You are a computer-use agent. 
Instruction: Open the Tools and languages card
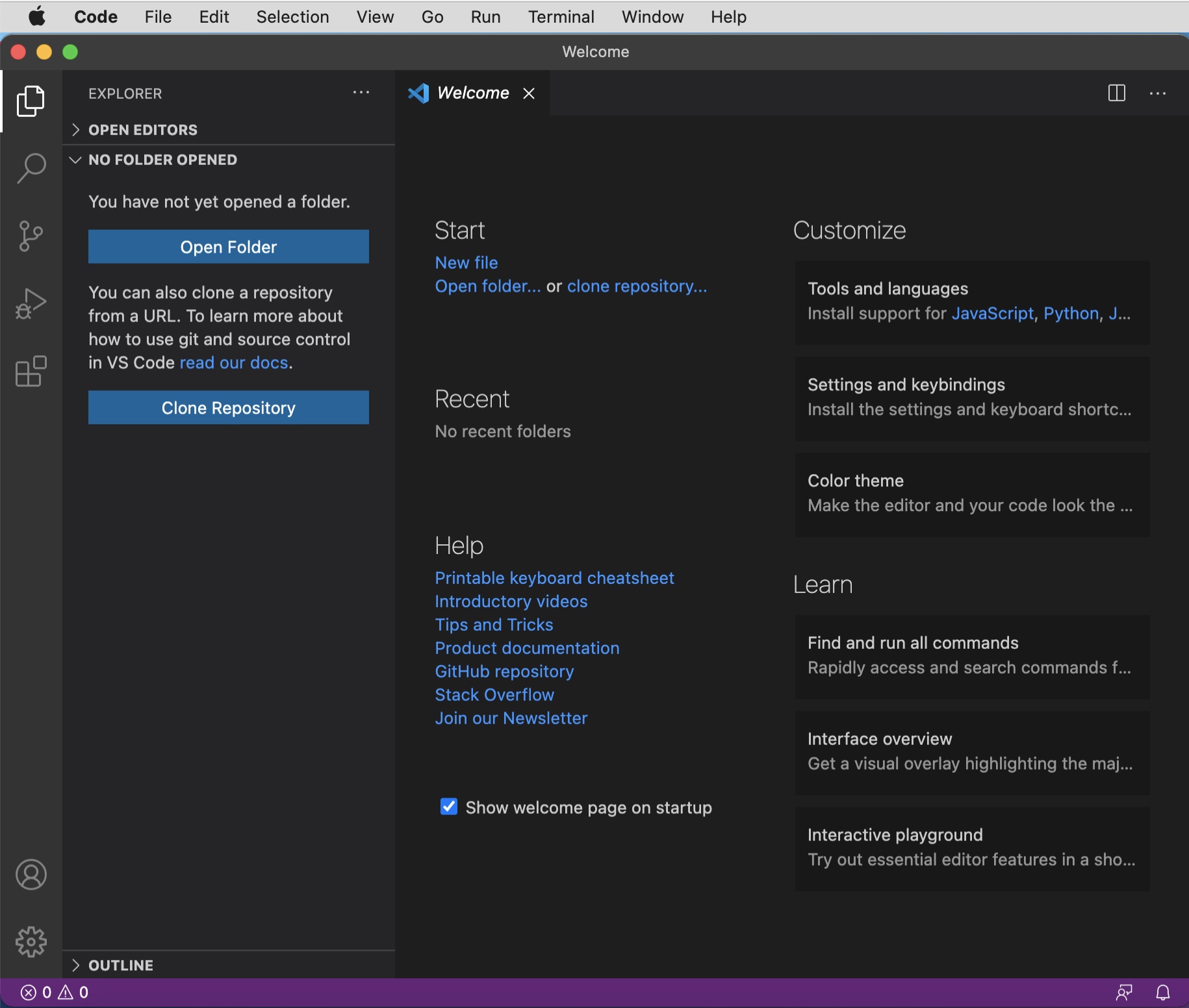pos(972,303)
